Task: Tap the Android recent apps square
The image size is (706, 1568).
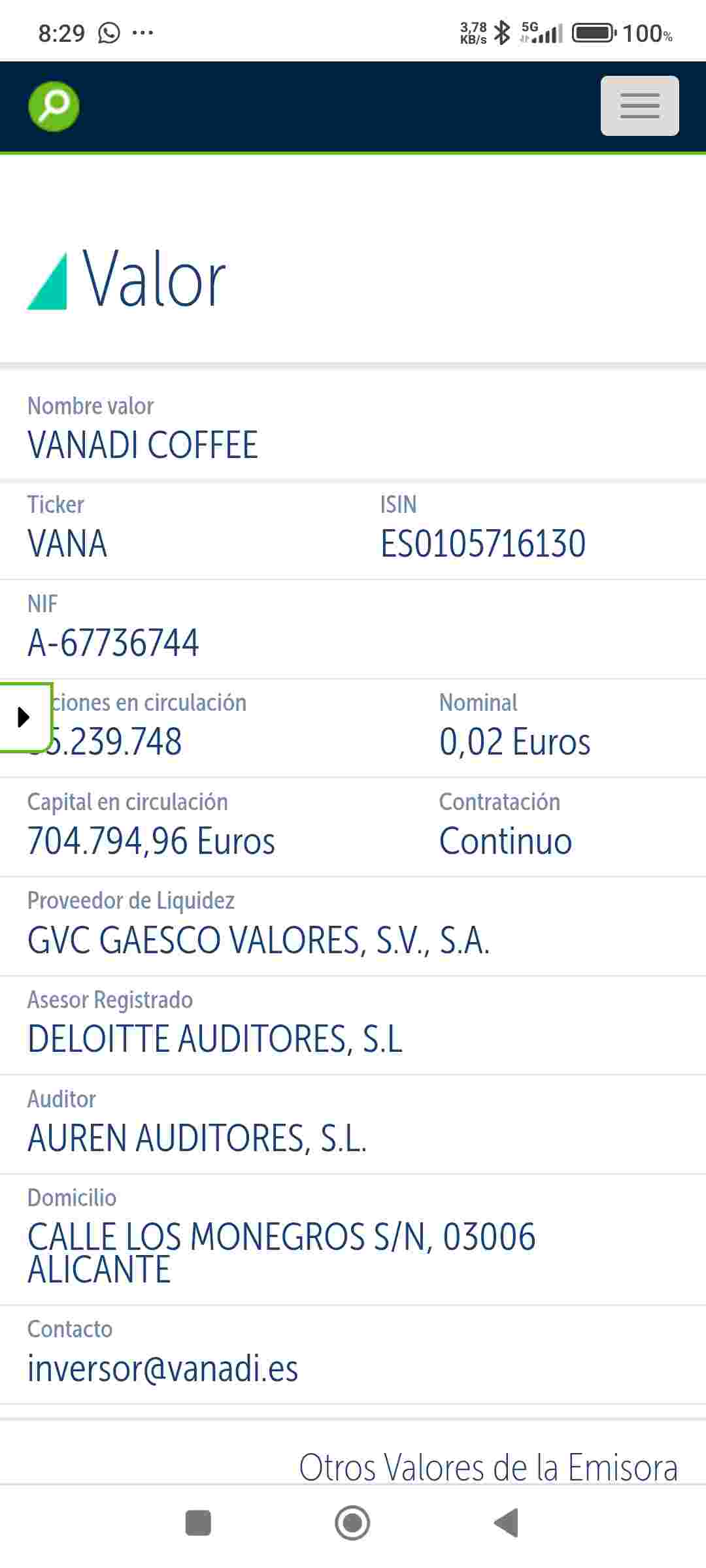Action: (198, 1522)
